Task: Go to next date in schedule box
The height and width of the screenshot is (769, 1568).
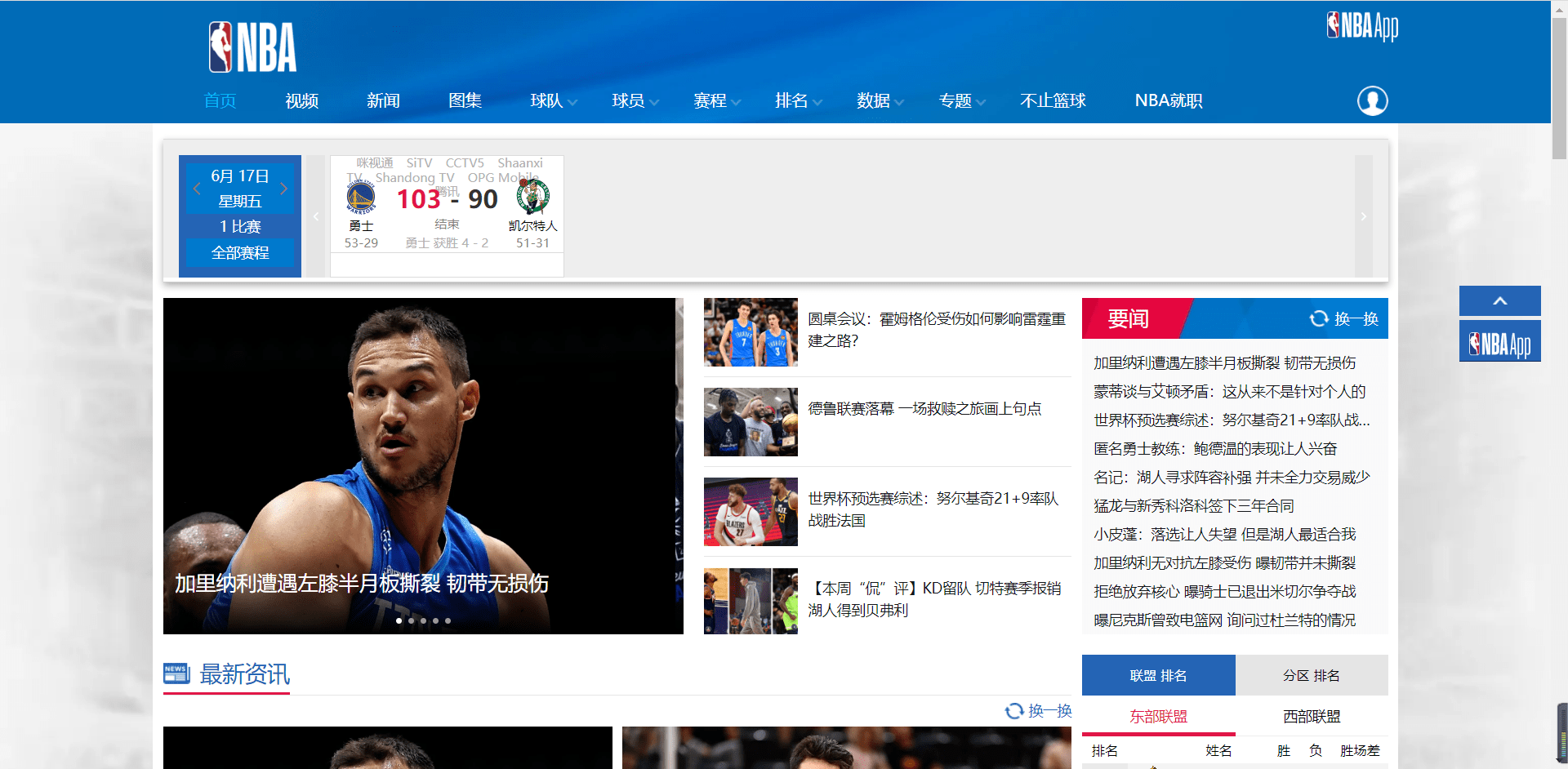Action: 283,188
